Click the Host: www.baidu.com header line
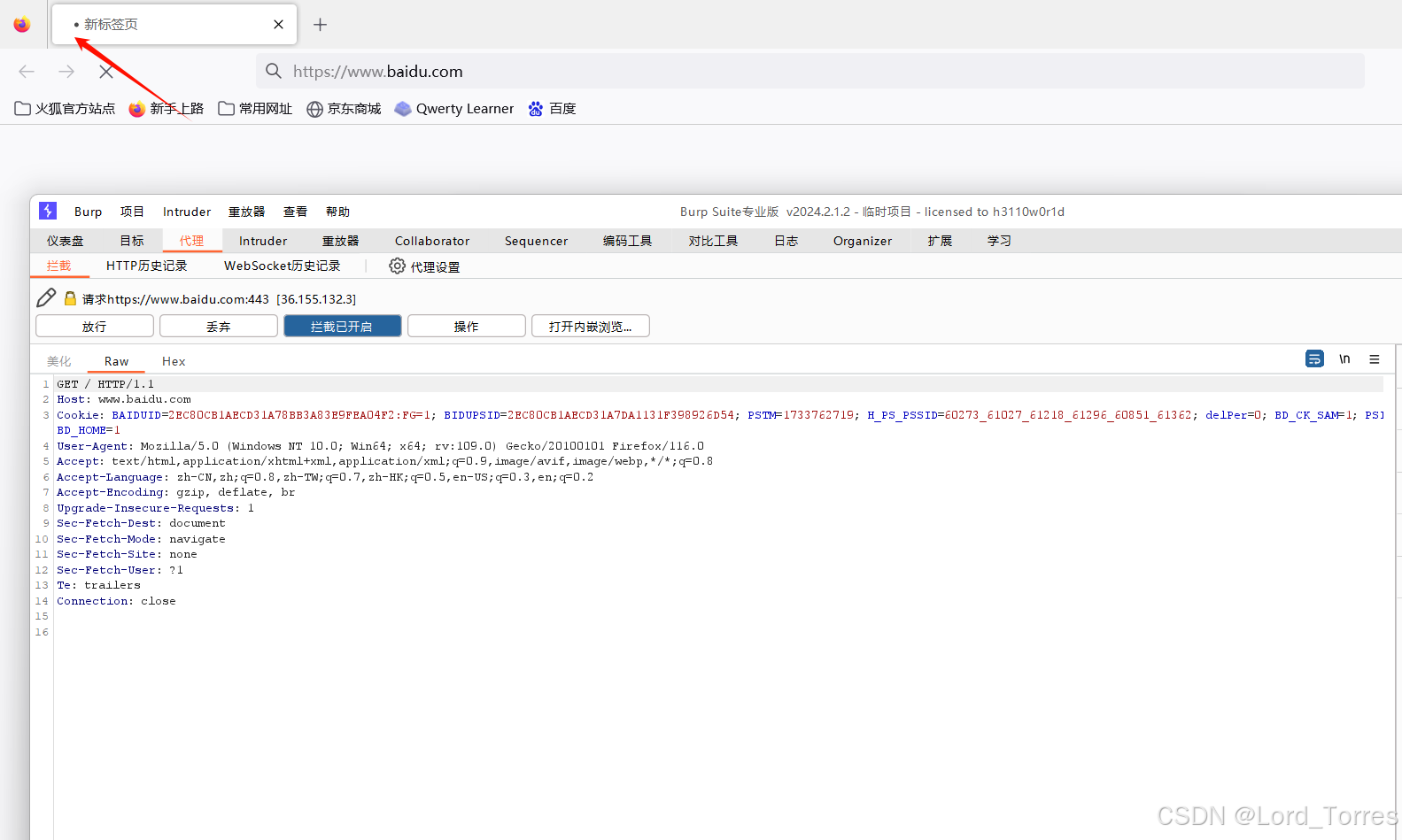This screenshot has width=1402, height=840. click(124, 399)
